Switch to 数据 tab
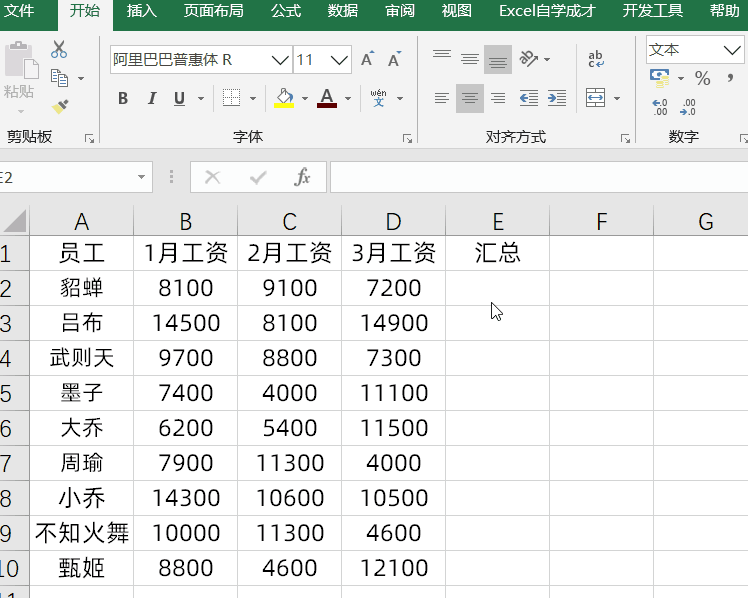Screen dimensions: 748x598 [x=343, y=10]
